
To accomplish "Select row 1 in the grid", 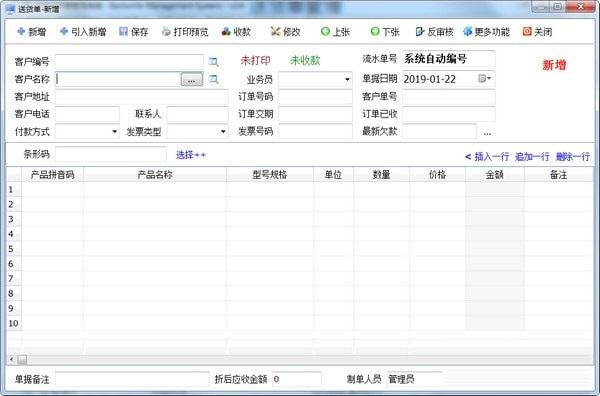I will [14, 189].
